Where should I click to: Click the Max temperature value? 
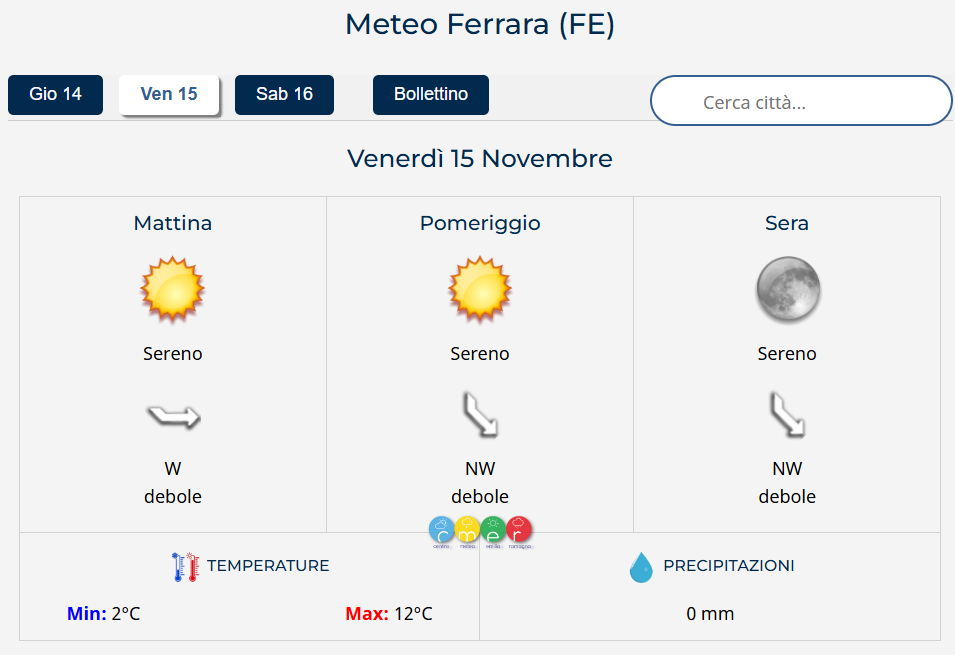(x=411, y=613)
